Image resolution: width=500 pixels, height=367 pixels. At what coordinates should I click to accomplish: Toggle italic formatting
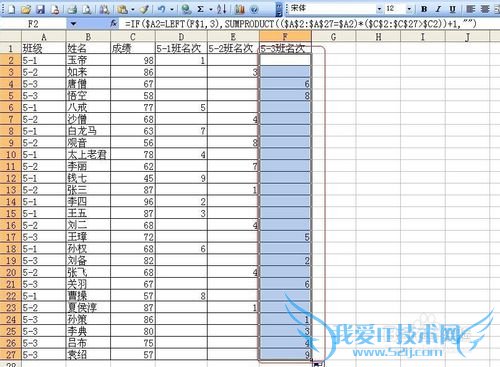tap(438, 9)
